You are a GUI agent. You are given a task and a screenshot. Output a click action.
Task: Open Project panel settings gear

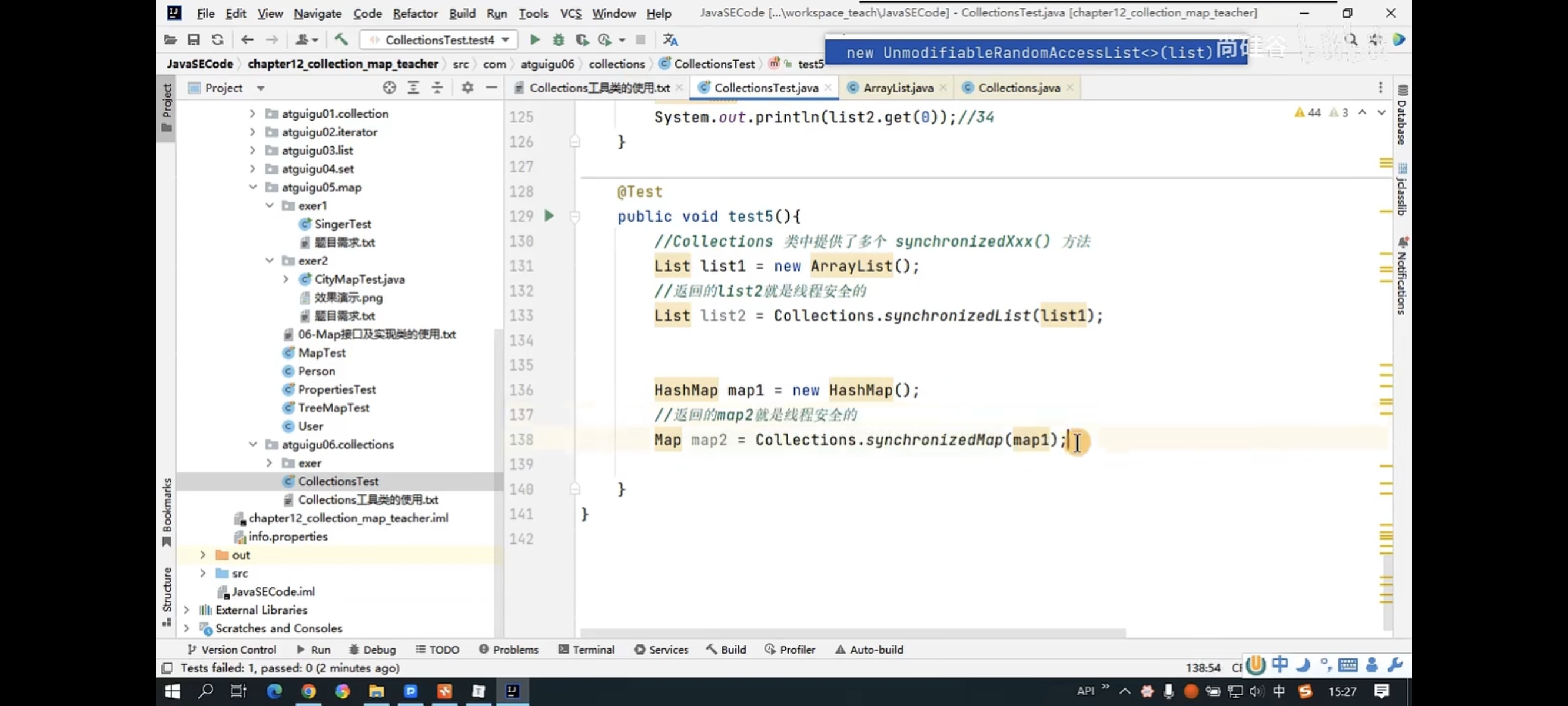click(467, 88)
